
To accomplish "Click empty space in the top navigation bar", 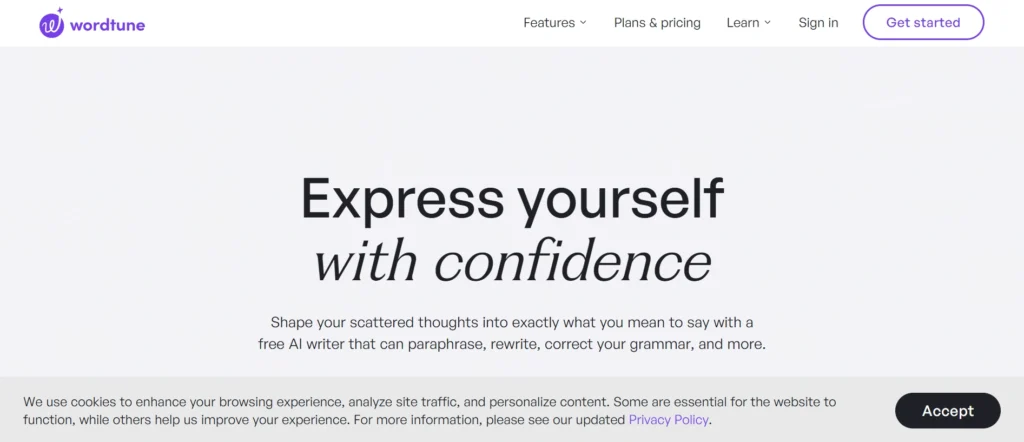I will coord(330,23).
